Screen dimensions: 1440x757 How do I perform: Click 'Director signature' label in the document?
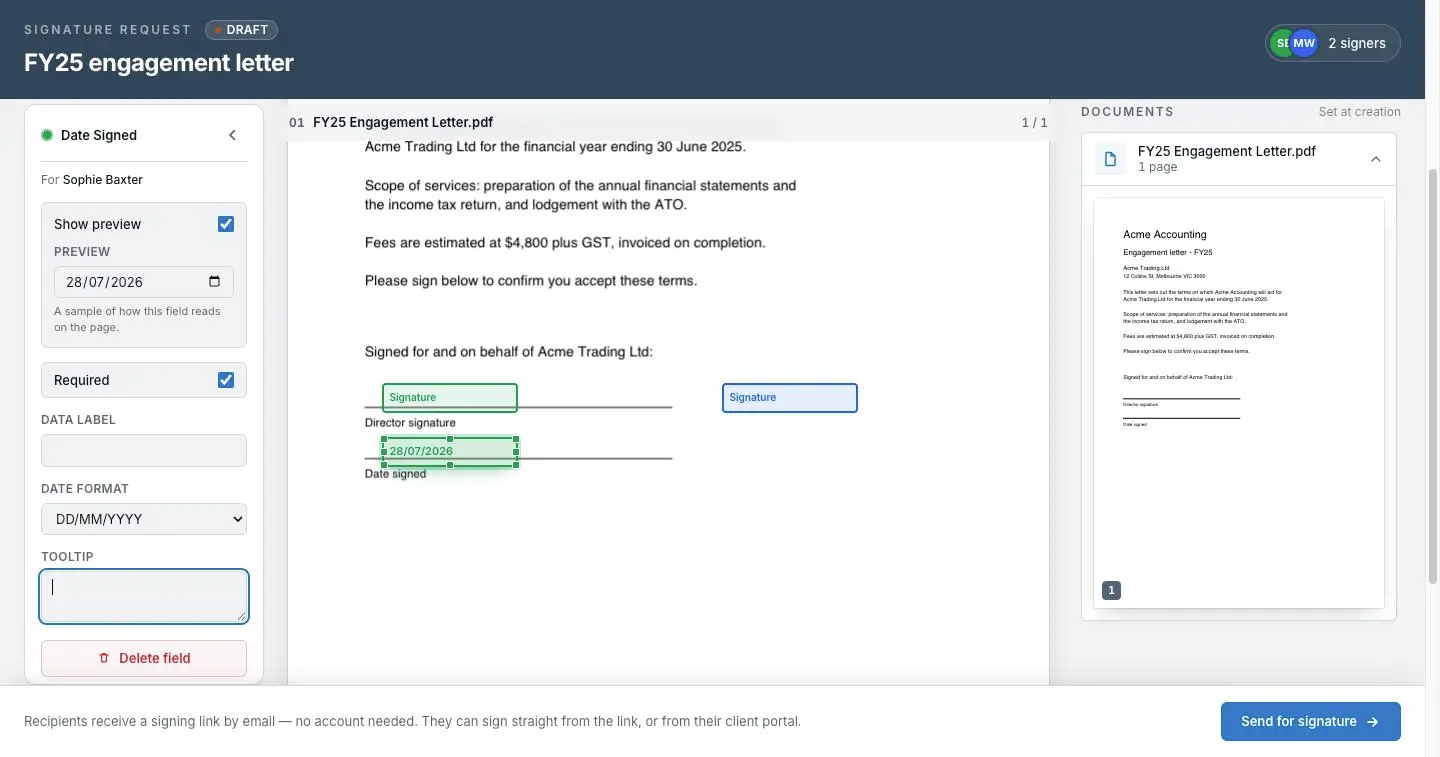point(410,423)
